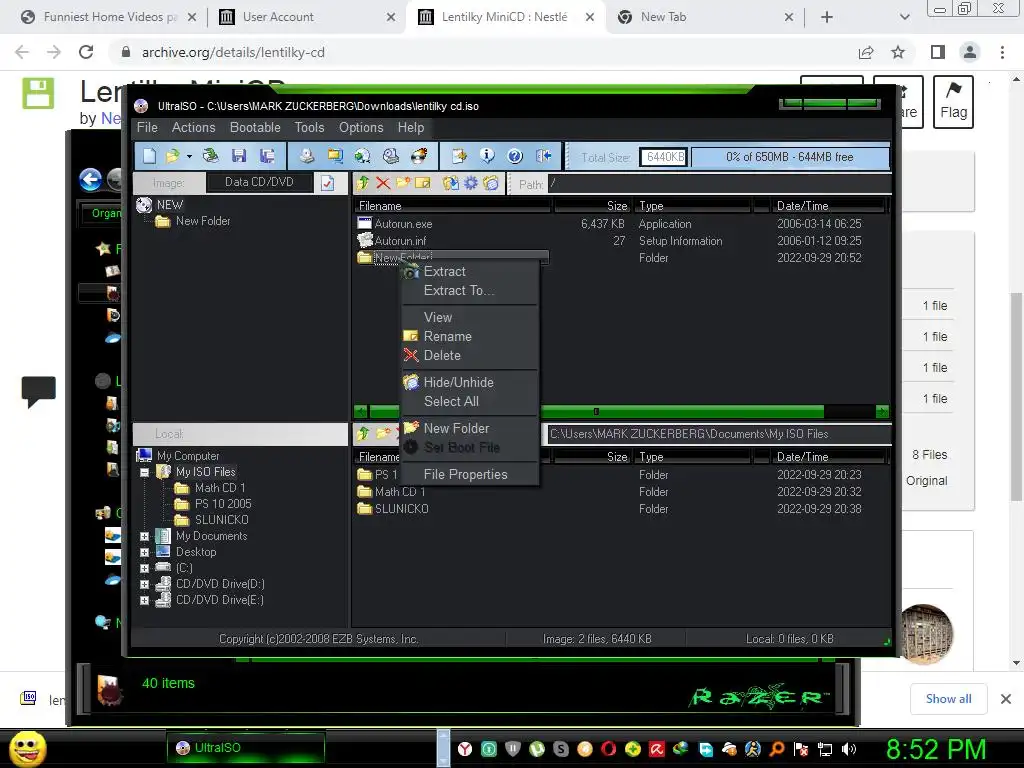The height and width of the screenshot is (768, 1024).
Task: Click the Path input field in image pane
Action: tap(719, 184)
